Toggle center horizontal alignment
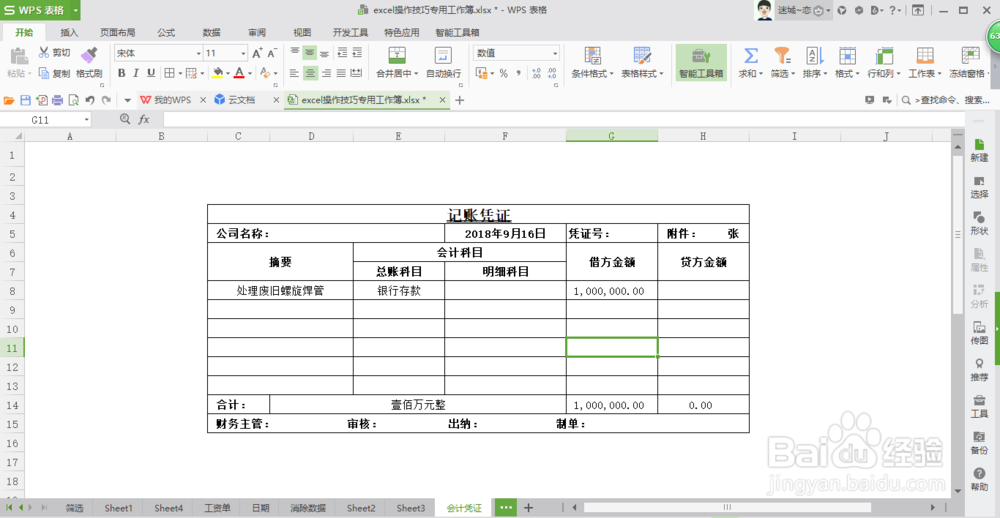The height and width of the screenshot is (518, 1000). (x=310, y=73)
